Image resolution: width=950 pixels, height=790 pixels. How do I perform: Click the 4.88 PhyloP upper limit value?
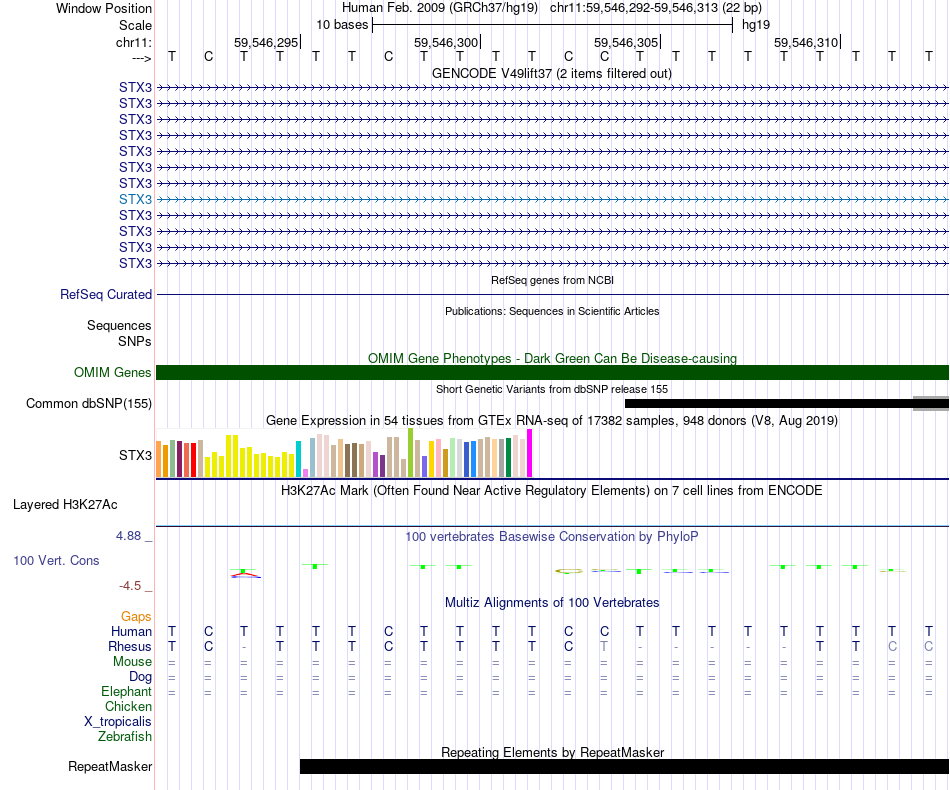(x=128, y=536)
